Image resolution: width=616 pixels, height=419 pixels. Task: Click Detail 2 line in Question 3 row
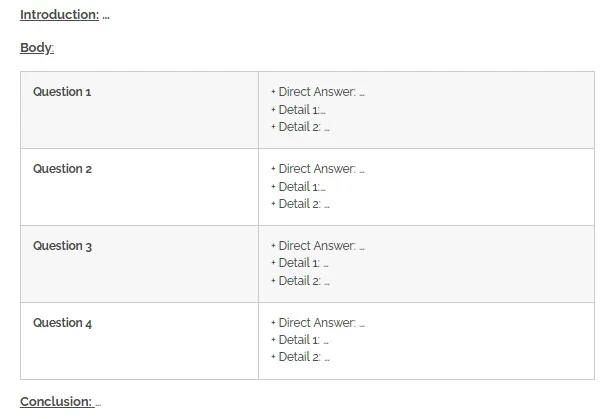point(300,281)
